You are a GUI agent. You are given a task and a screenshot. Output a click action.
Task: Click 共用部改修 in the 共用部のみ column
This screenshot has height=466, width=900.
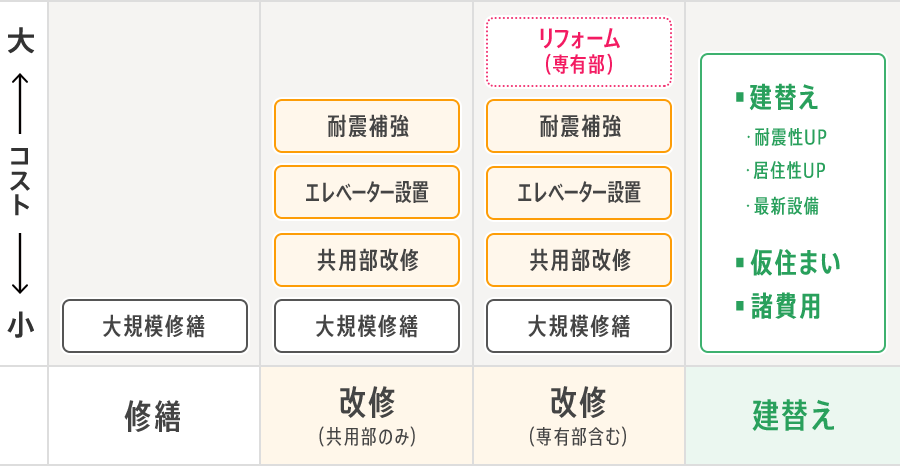click(367, 260)
